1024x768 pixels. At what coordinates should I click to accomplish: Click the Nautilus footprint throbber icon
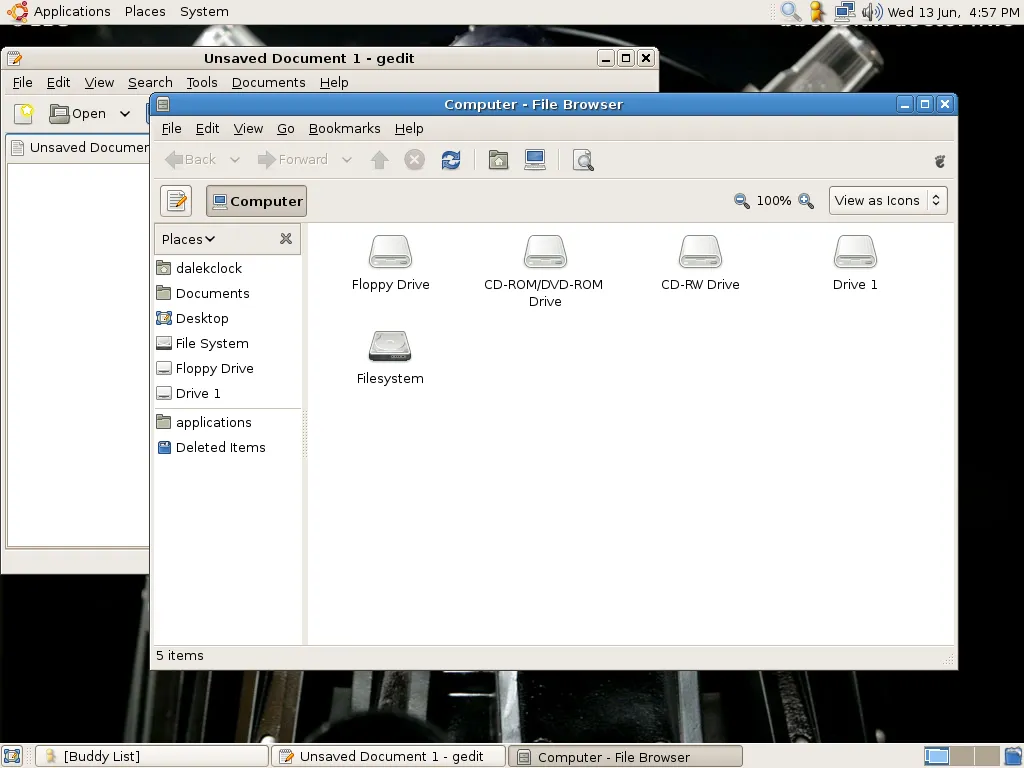[940, 161]
